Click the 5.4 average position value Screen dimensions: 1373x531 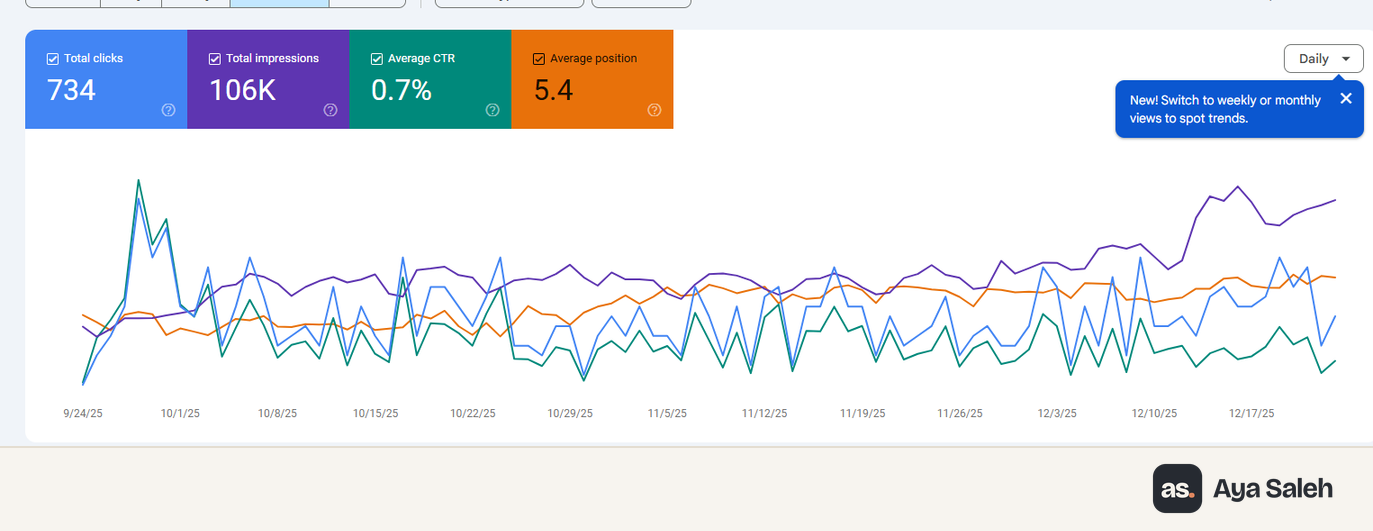tap(553, 91)
